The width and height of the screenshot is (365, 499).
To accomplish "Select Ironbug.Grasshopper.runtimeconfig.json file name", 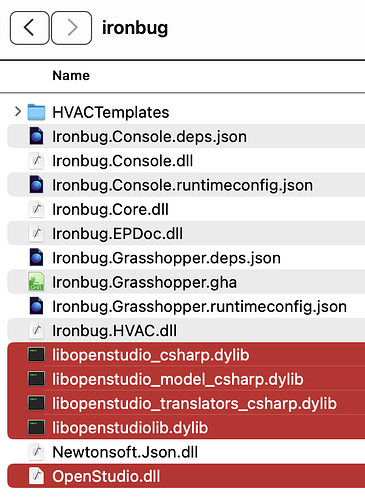I will [x=199, y=307].
